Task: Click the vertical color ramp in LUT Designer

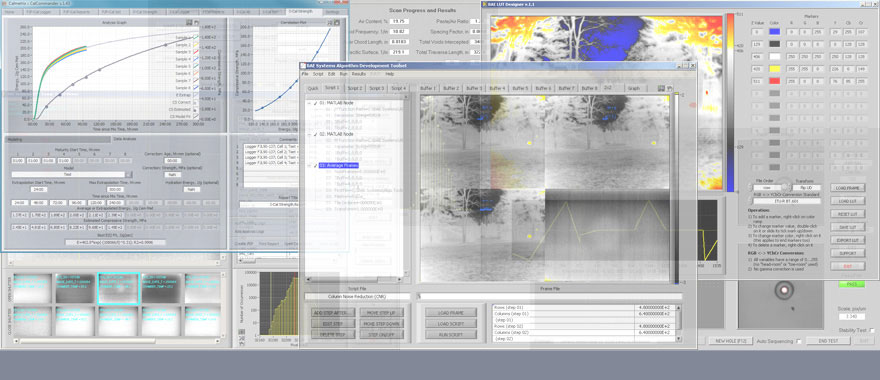Action: pos(730,102)
